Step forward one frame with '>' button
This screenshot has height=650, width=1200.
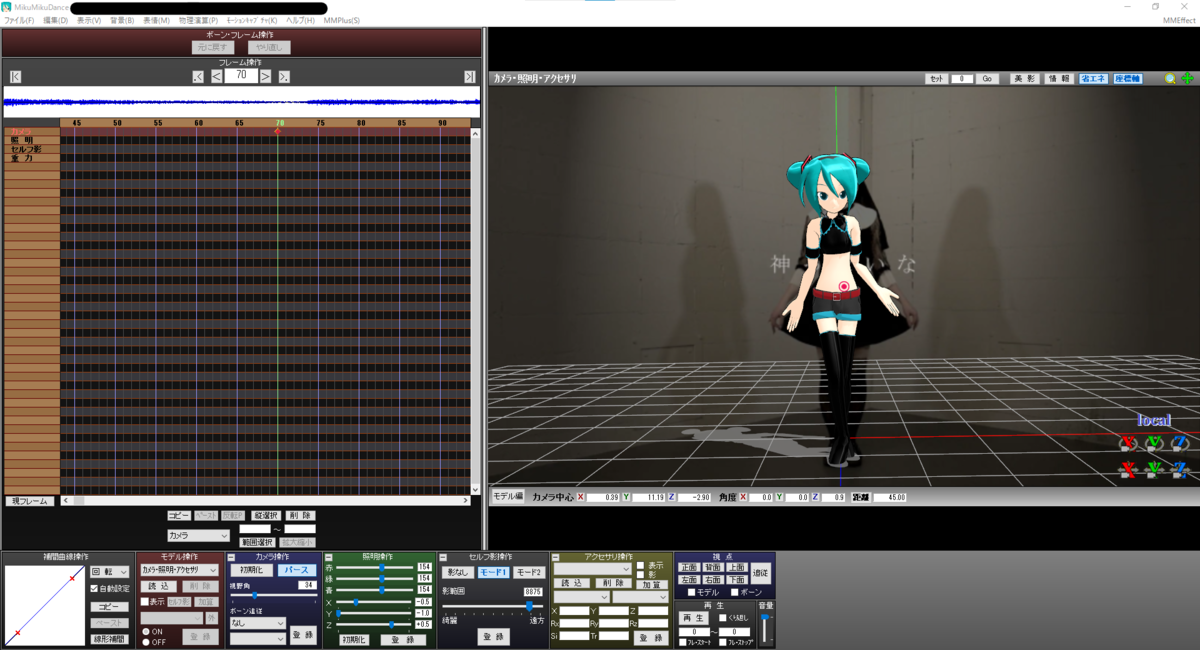tap(266, 77)
